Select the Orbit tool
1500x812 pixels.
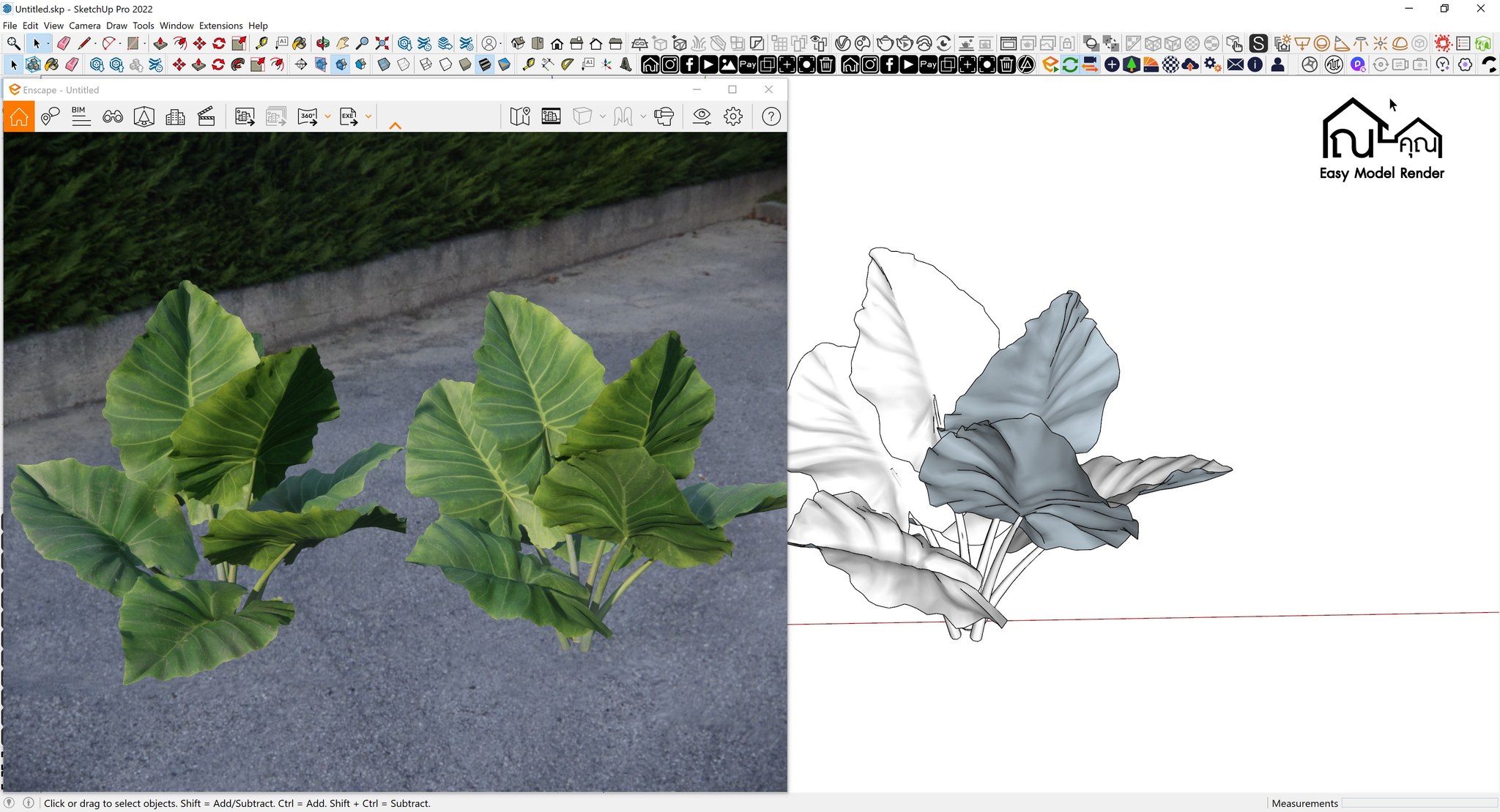click(x=323, y=44)
